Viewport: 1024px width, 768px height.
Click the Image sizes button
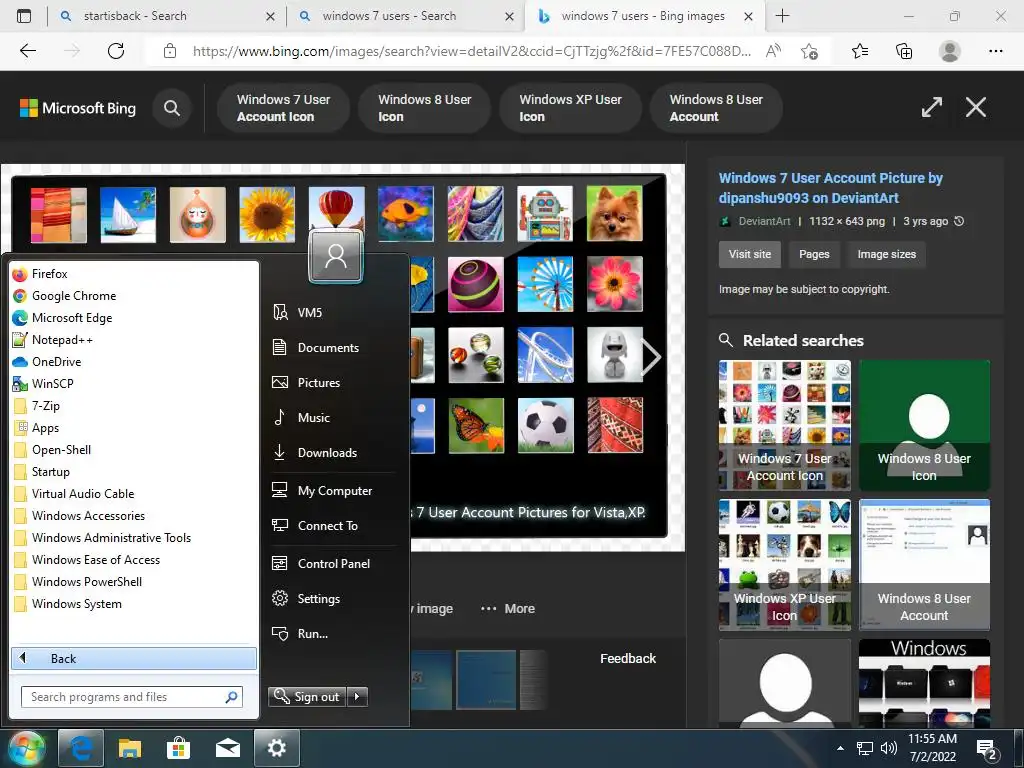886,254
